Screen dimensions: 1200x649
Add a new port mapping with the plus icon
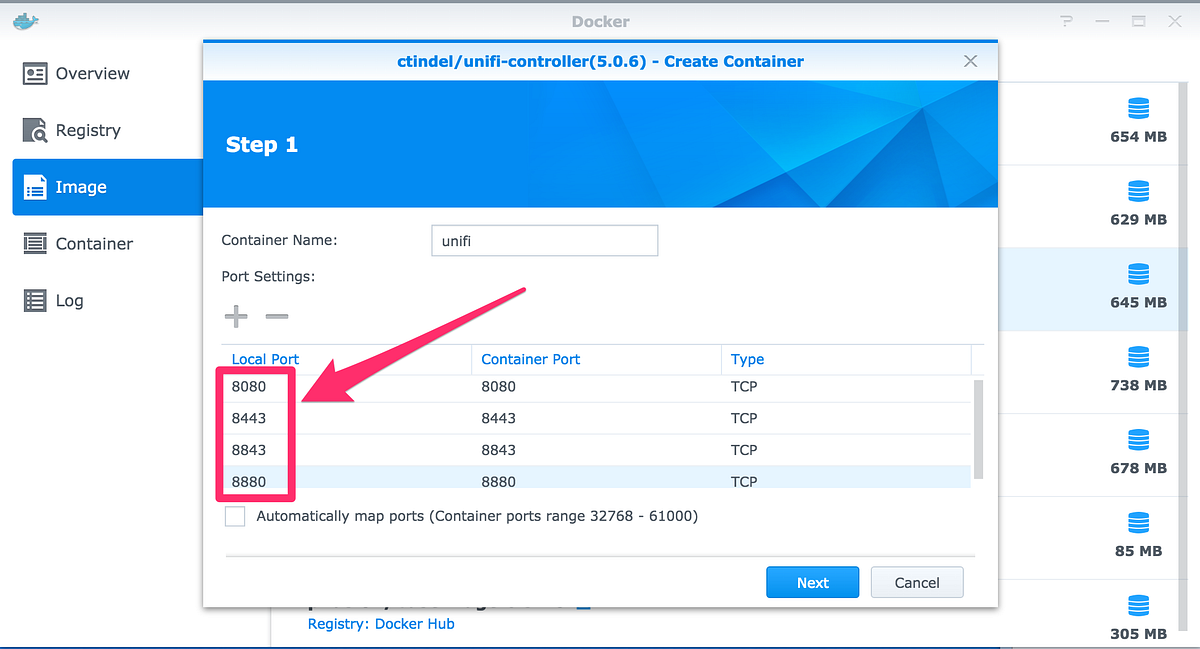[x=236, y=316]
